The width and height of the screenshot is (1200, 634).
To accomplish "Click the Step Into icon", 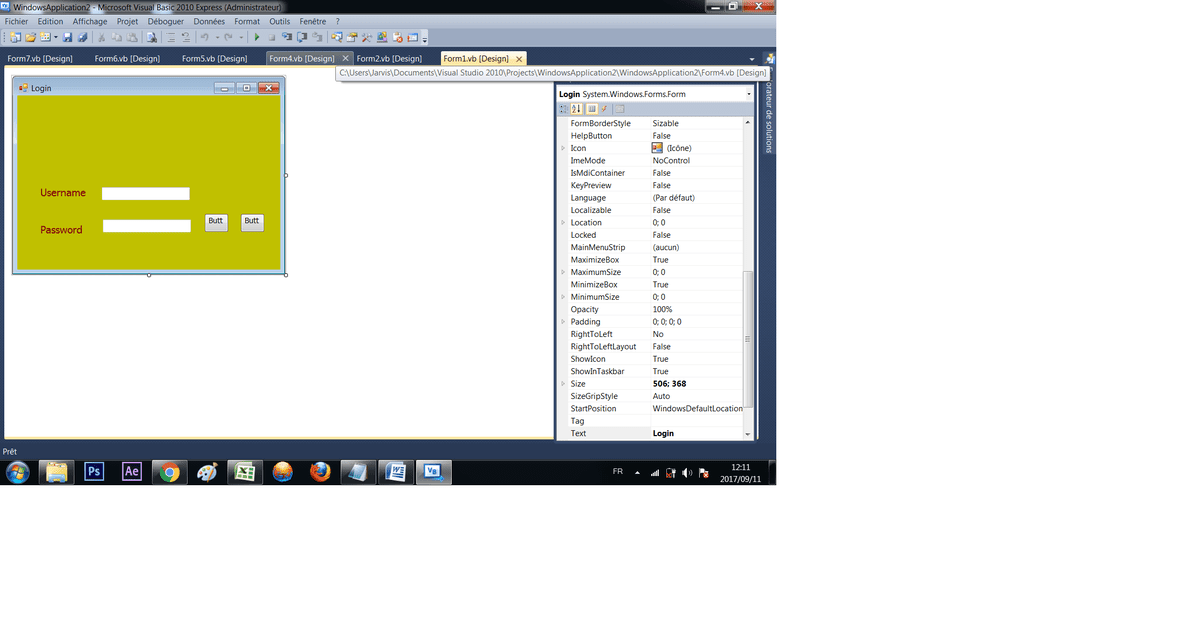I will click(x=286, y=37).
